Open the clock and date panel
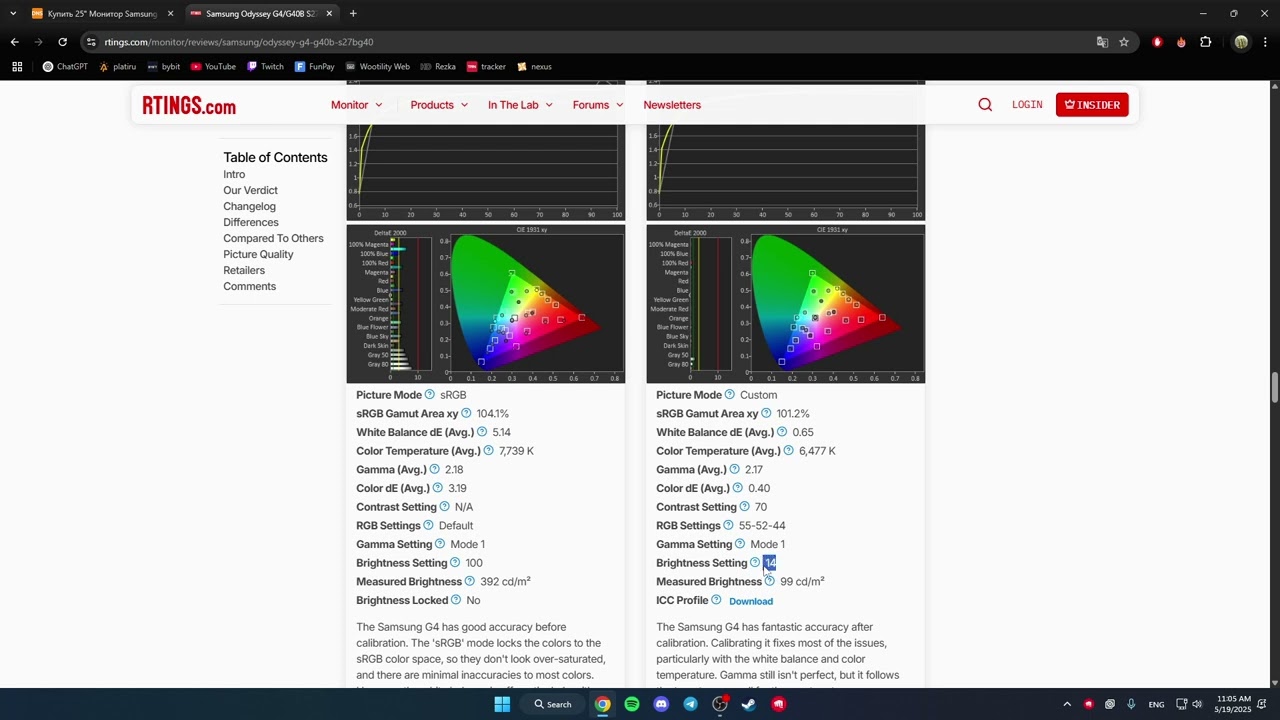Viewport: 1280px width, 720px height. [x=1234, y=704]
